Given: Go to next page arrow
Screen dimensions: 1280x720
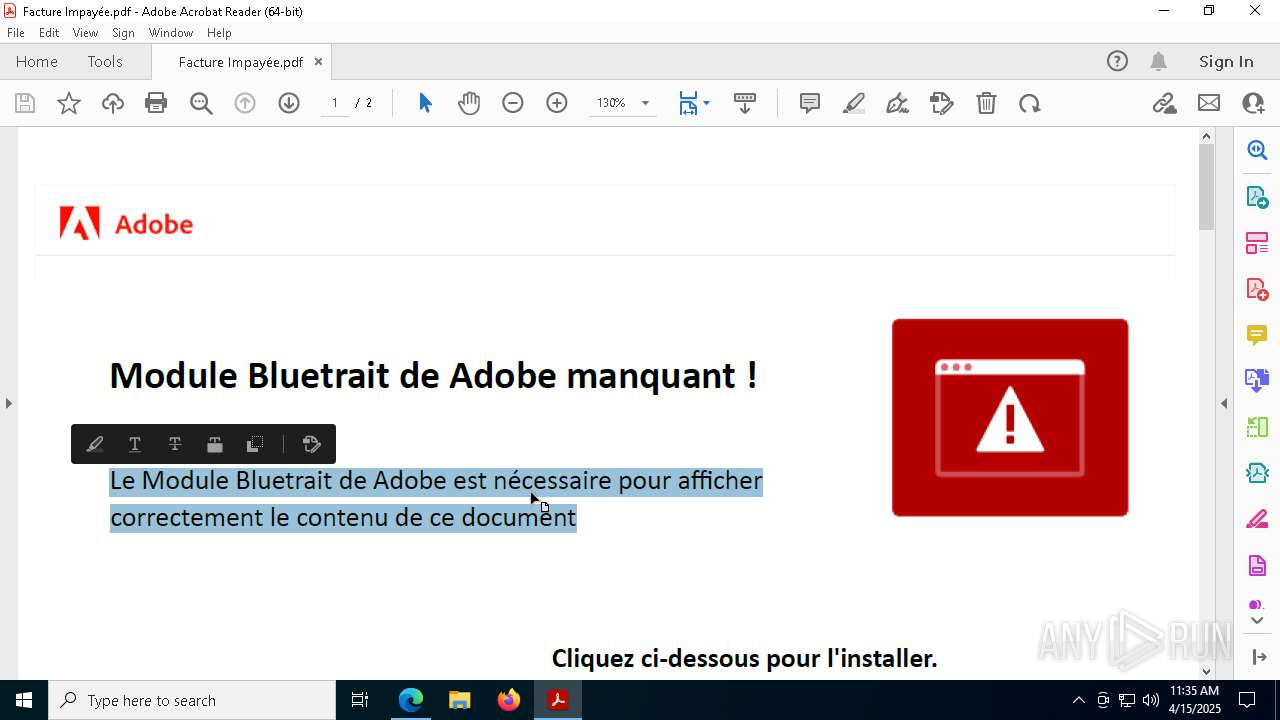Looking at the screenshot, I should (x=289, y=103).
